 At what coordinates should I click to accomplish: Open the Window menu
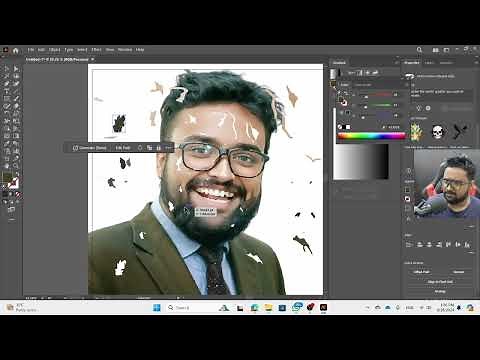(x=125, y=50)
